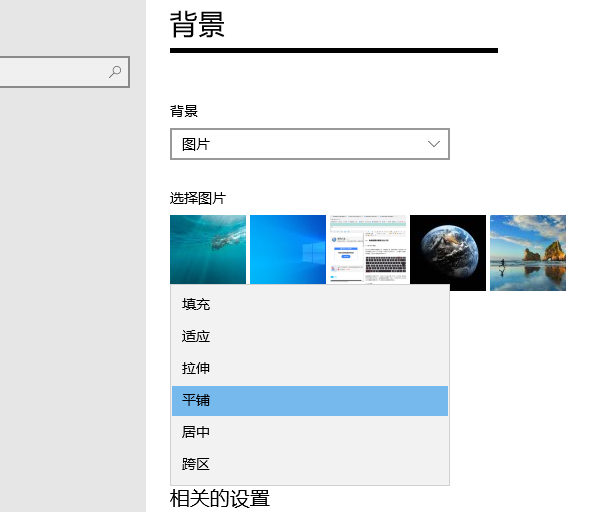Focus the settings search box
The width and height of the screenshot is (600, 512).
click(x=64, y=72)
